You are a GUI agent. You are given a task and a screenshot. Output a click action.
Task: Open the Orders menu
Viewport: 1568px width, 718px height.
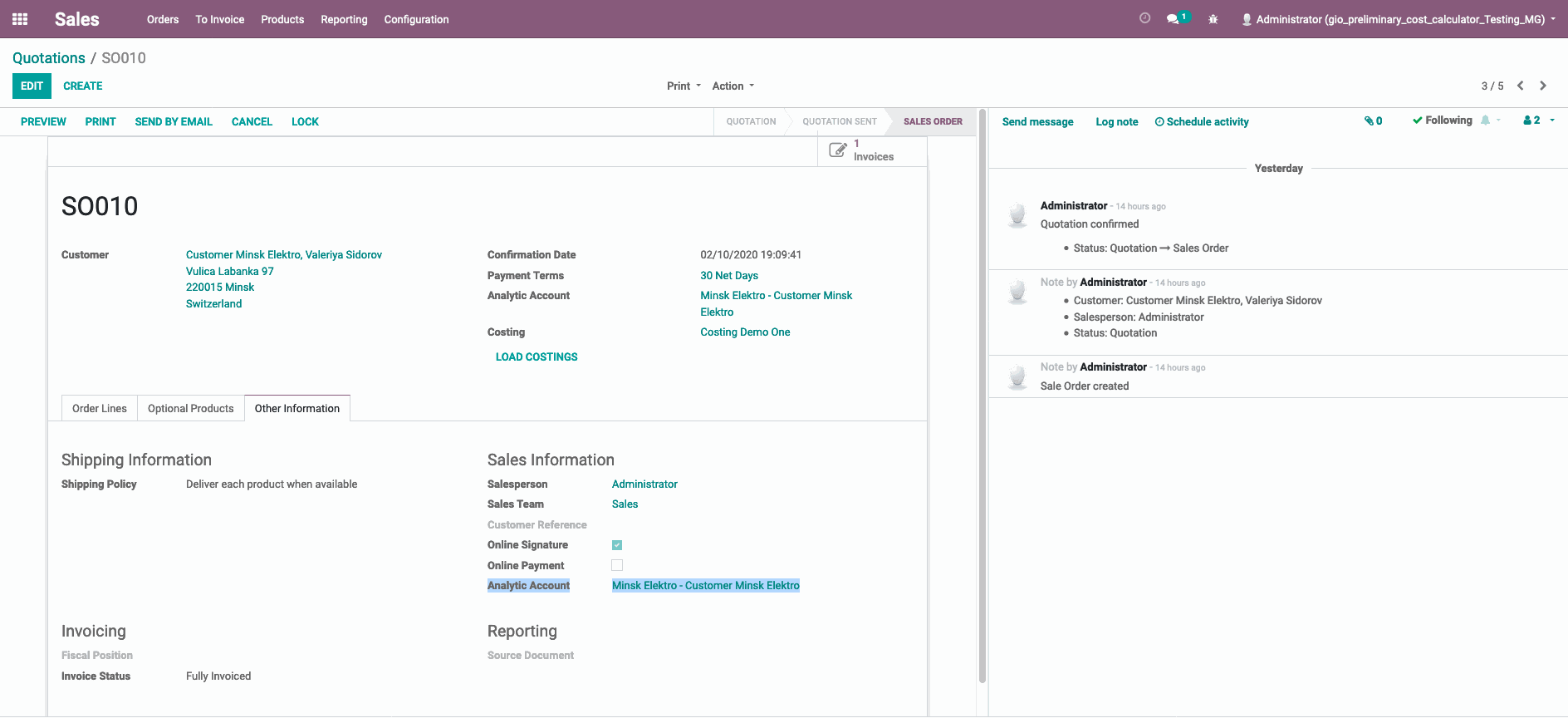(163, 19)
